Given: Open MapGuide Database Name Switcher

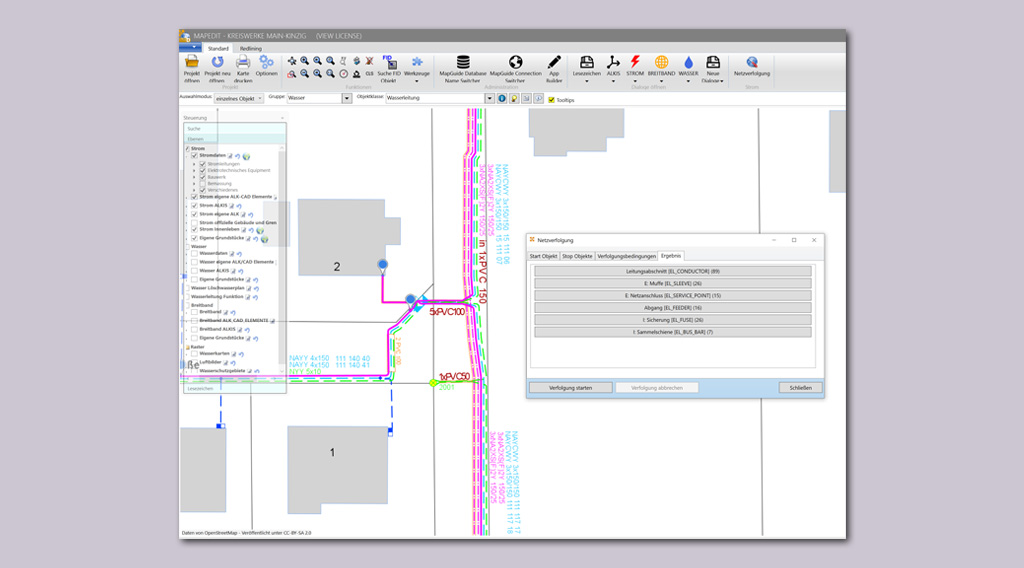Looking at the screenshot, I should [x=462, y=63].
